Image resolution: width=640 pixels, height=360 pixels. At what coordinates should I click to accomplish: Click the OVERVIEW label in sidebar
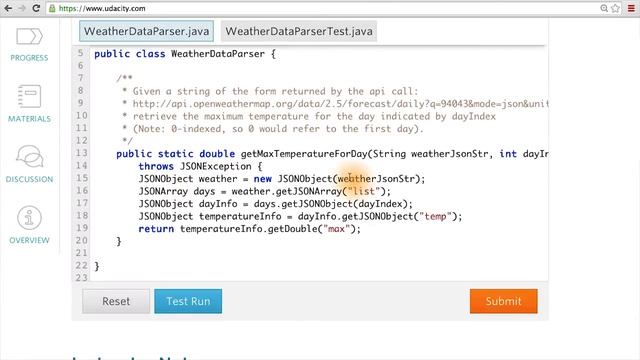(29, 240)
